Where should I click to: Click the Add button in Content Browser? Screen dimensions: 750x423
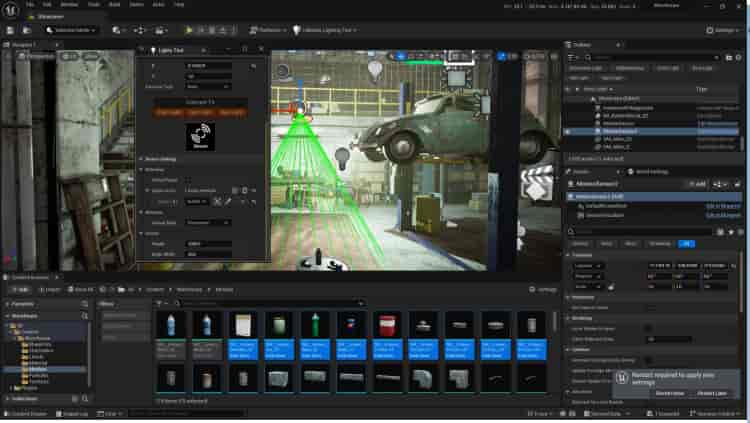(x=21, y=290)
